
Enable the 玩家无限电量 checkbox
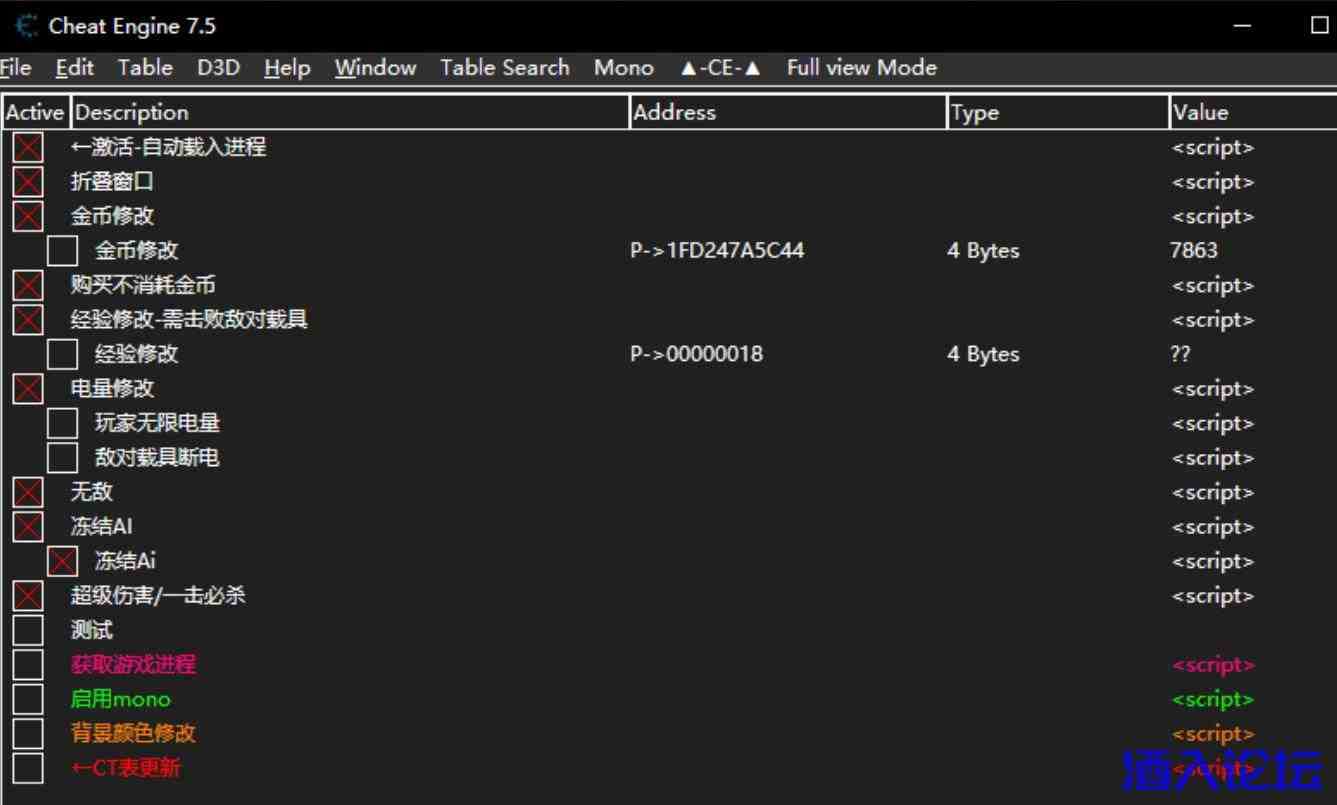pos(62,423)
